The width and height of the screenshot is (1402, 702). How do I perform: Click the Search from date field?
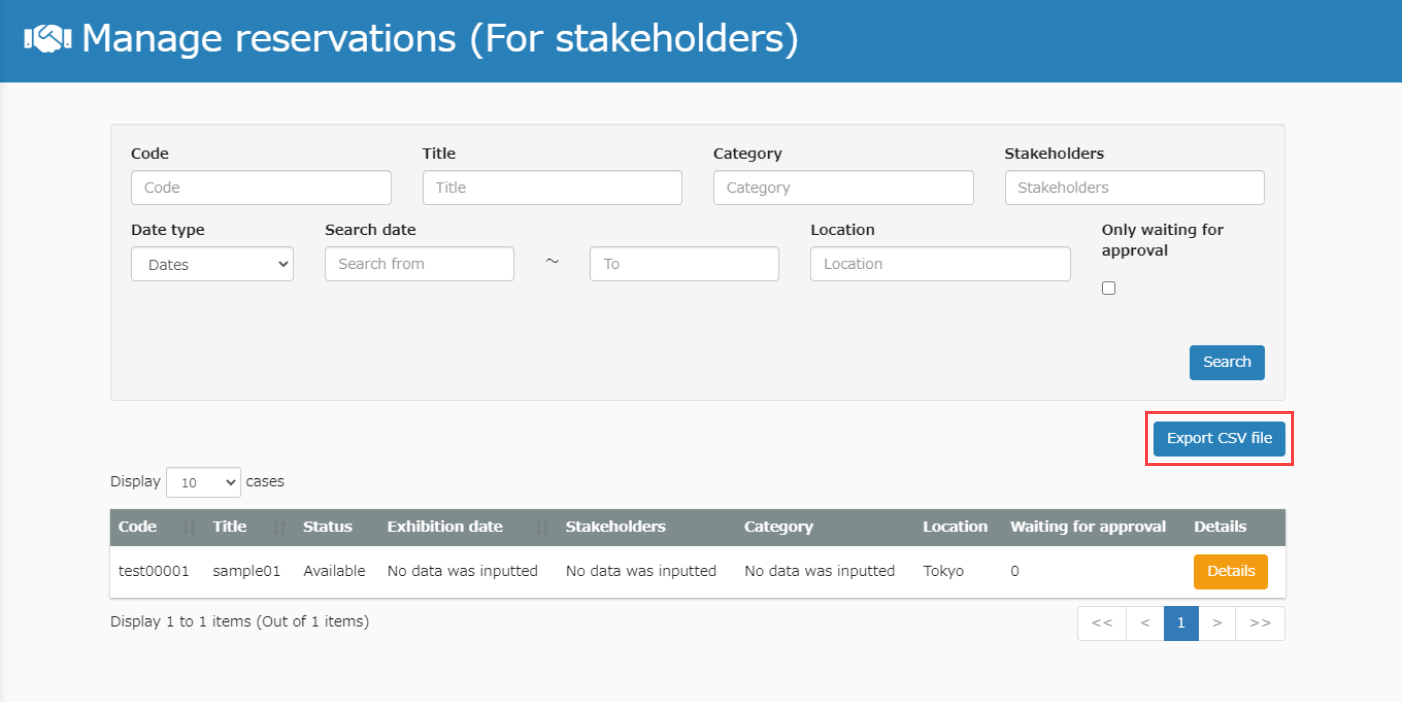[x=419, y=264]
